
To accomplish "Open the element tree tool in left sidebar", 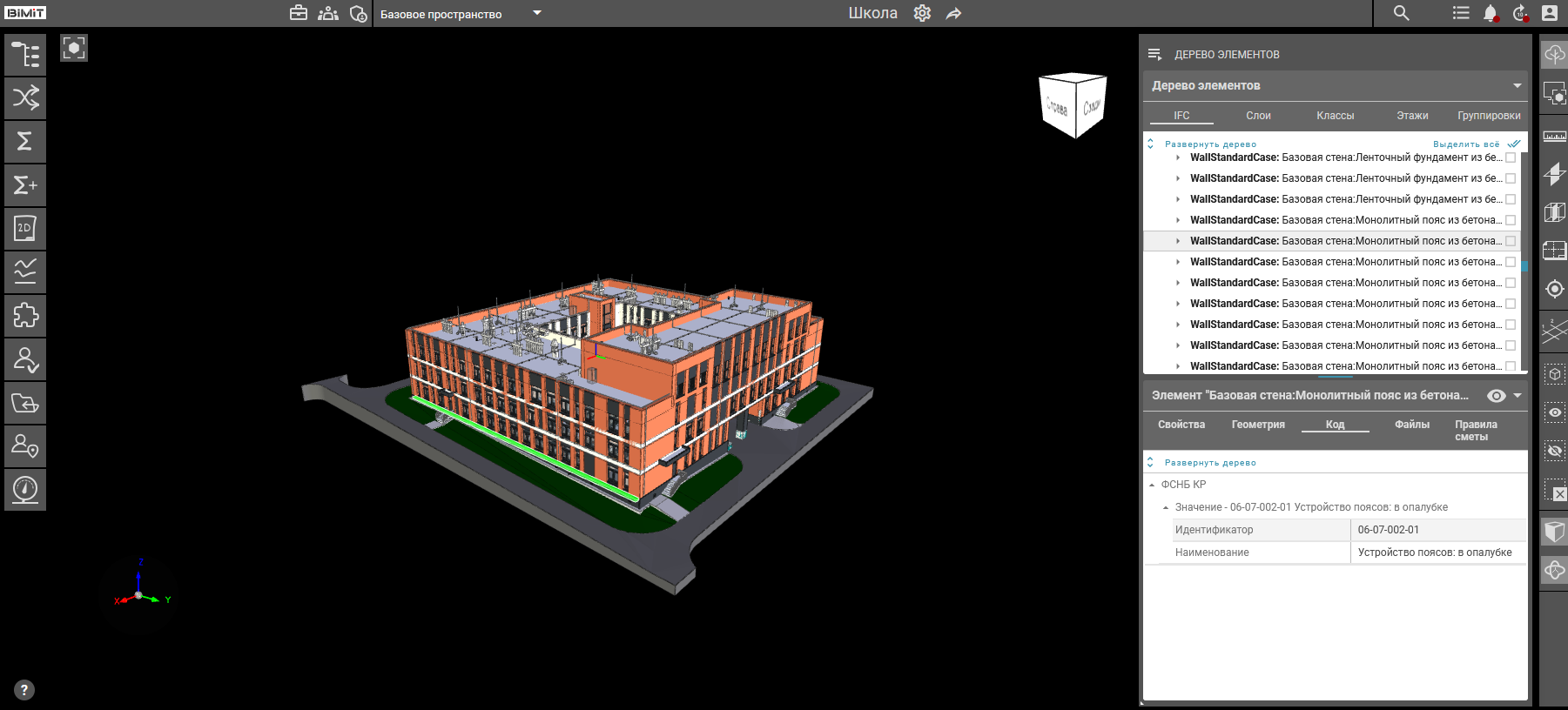I will (x=25, y=54).
